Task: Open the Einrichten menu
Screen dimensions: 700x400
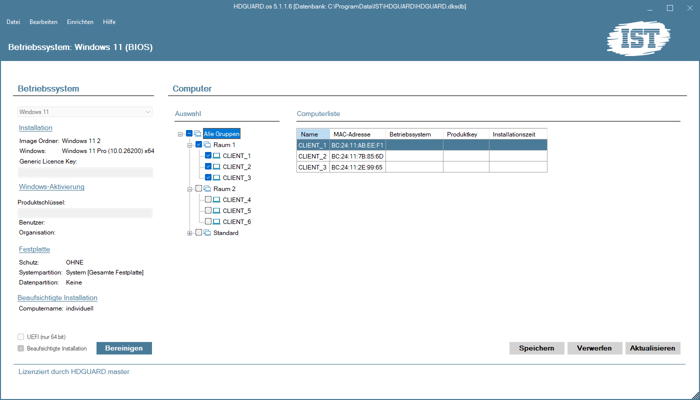Action: (80, 22)
